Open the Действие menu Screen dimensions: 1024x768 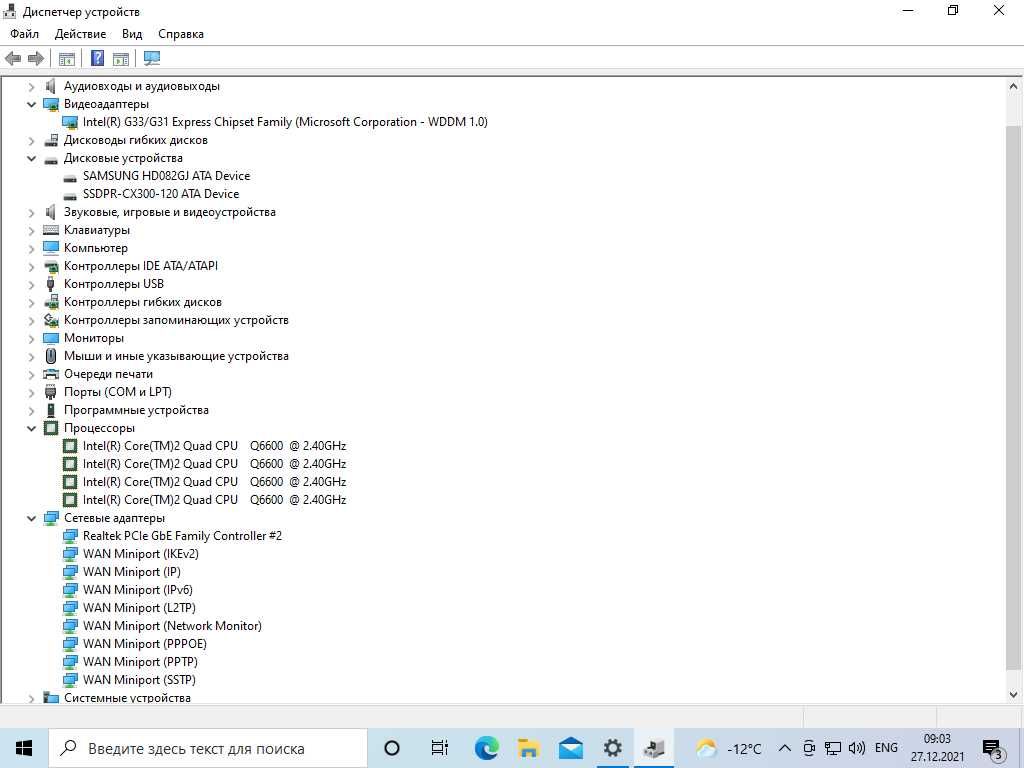[x=80, y=34]
